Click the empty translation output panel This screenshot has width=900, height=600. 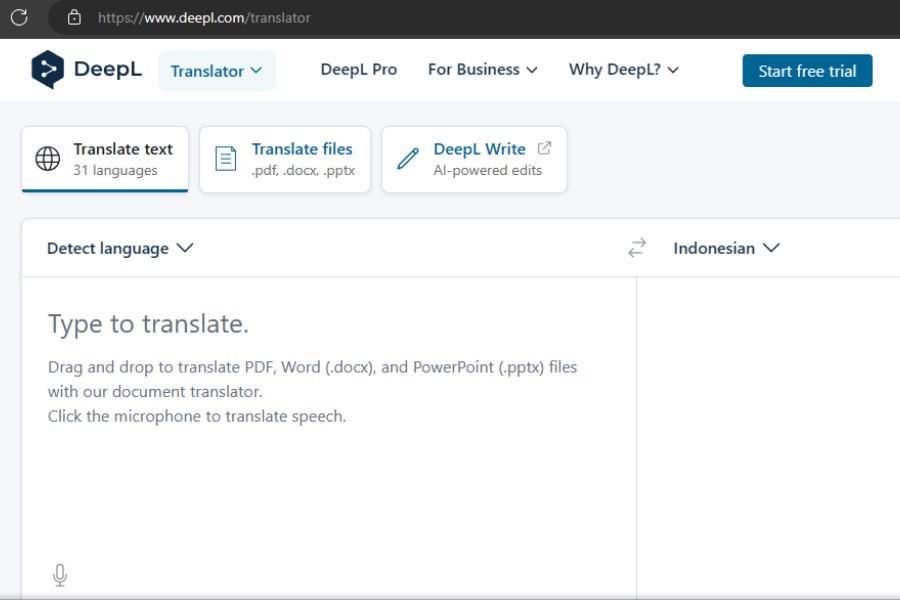point(769,436)
